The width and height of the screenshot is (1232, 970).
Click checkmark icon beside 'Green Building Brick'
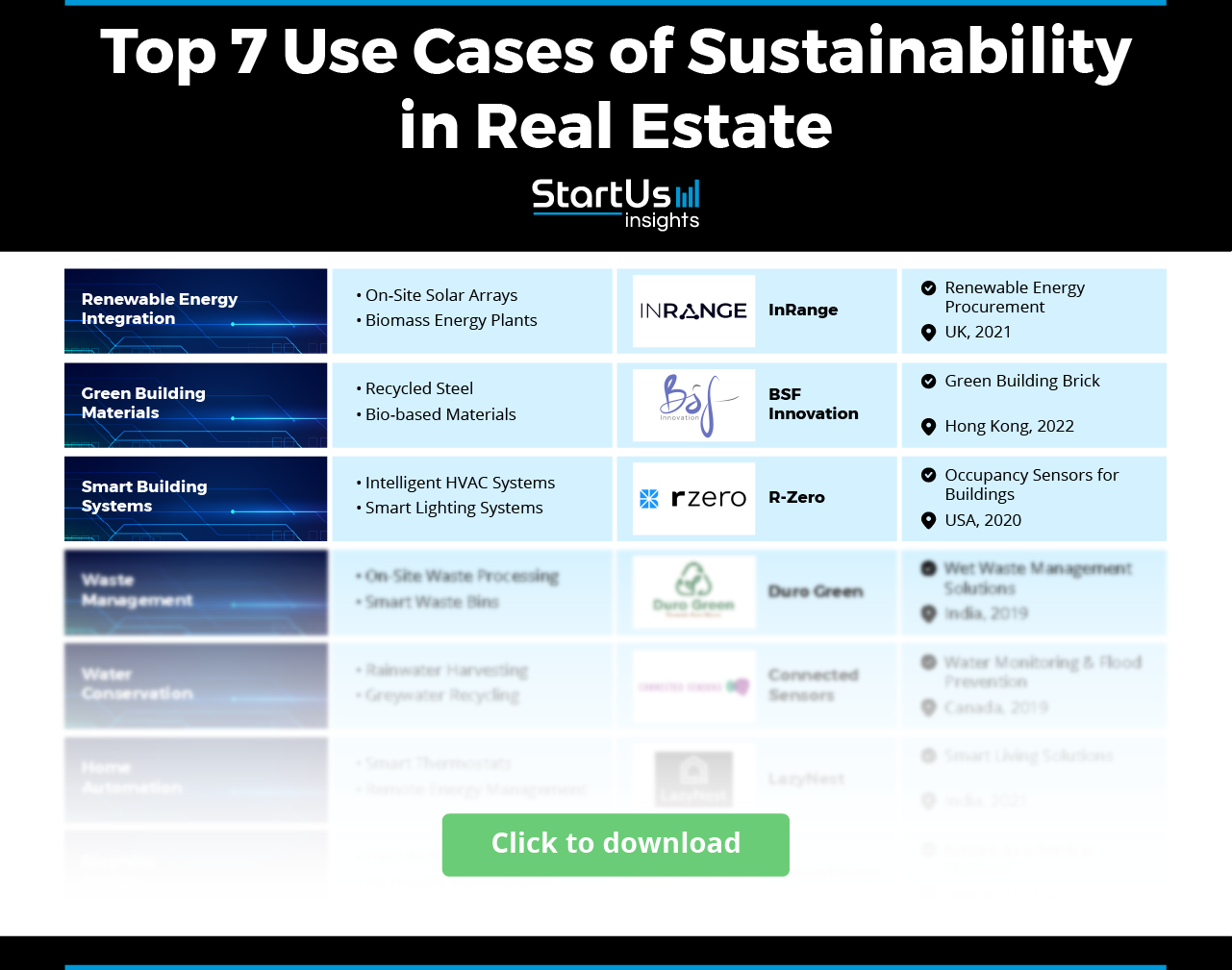(928, 381)
